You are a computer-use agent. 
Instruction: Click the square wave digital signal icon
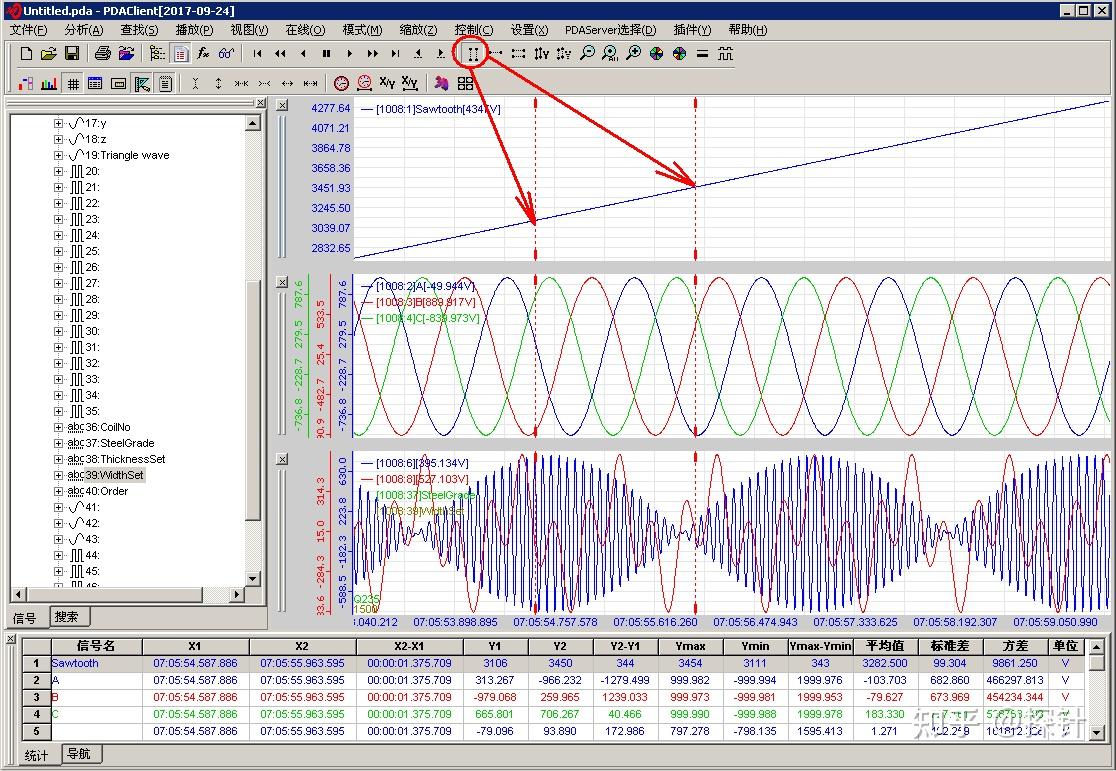[725, 53]
